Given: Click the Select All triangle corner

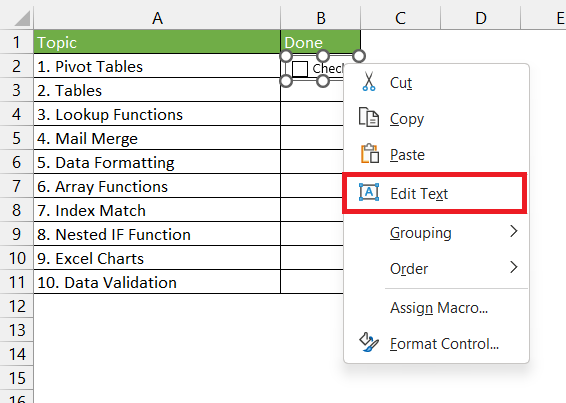Looking at the screenshot, I should (22, 19).
